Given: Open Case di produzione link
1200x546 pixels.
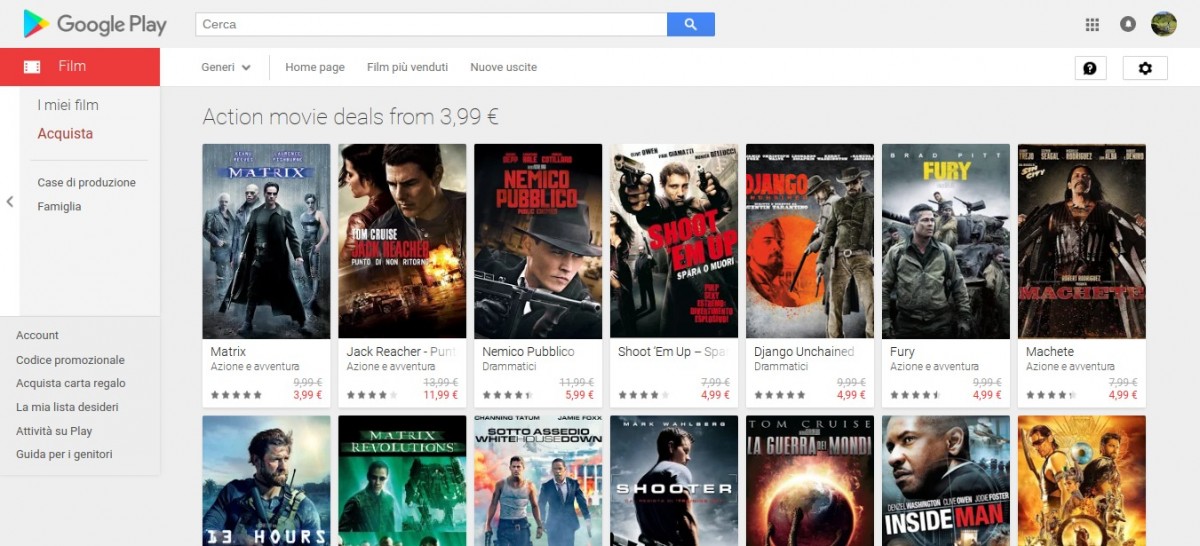Looking at the screenshot, I should click(x=87, y=183).
